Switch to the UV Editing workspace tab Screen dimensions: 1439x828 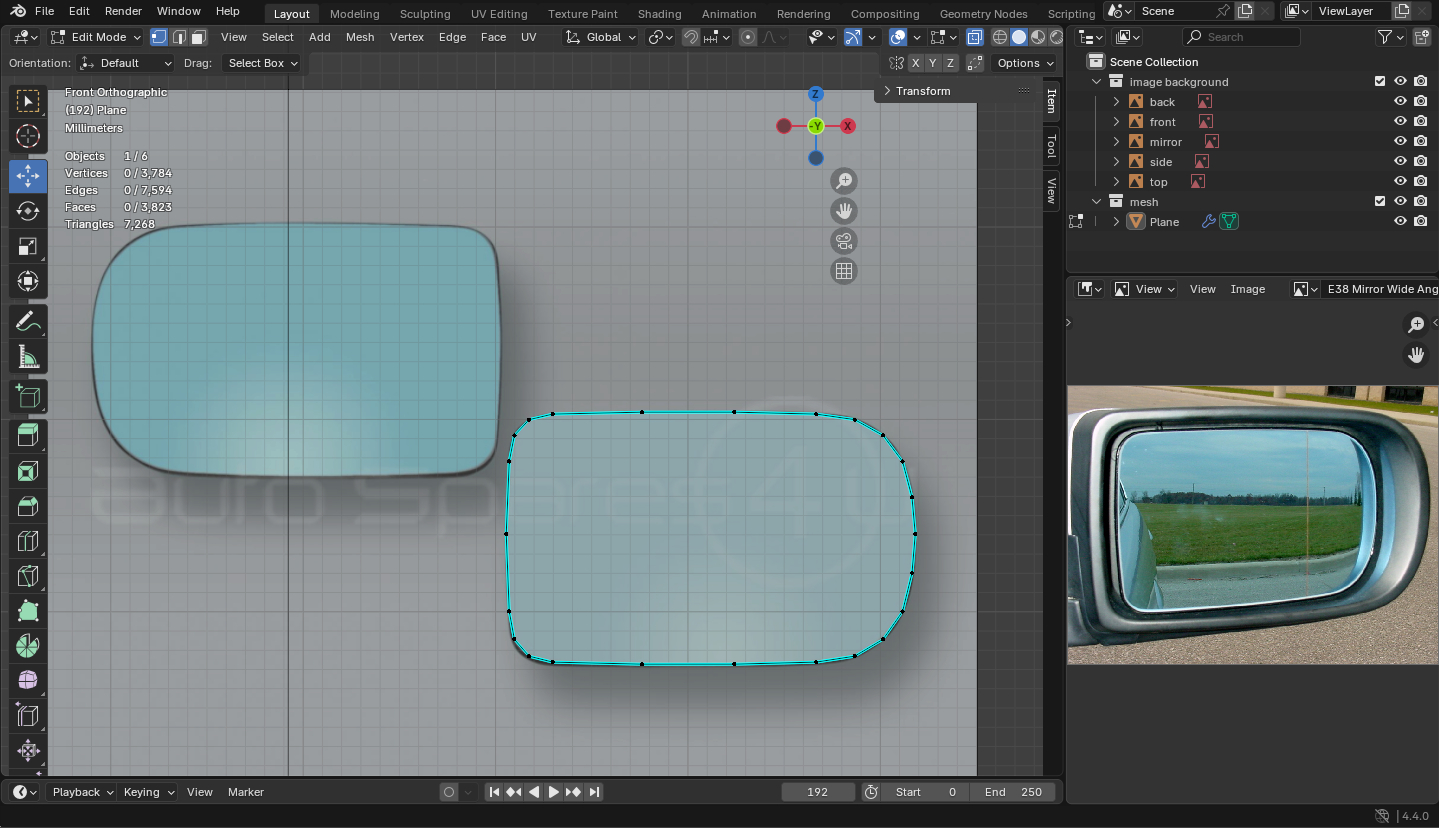[499, 14]
